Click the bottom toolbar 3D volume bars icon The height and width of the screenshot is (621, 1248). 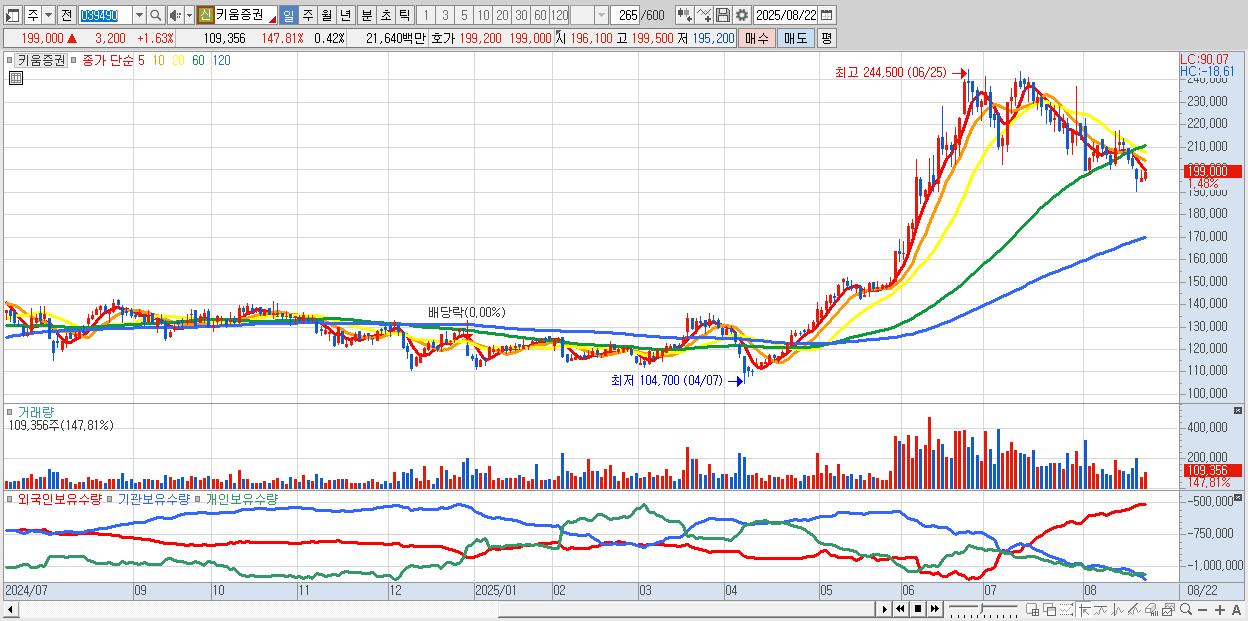coord(1151,610)
